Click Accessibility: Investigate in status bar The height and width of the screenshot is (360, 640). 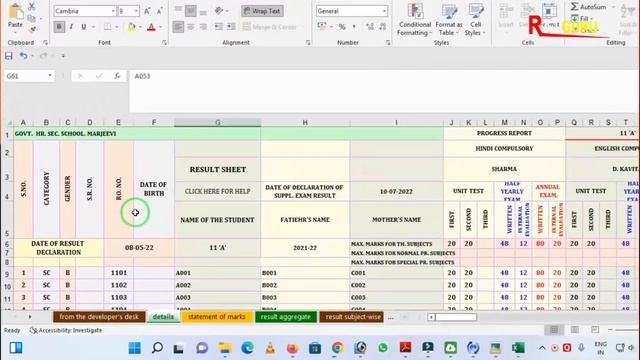pyautogui.click(x=66, y=330)
